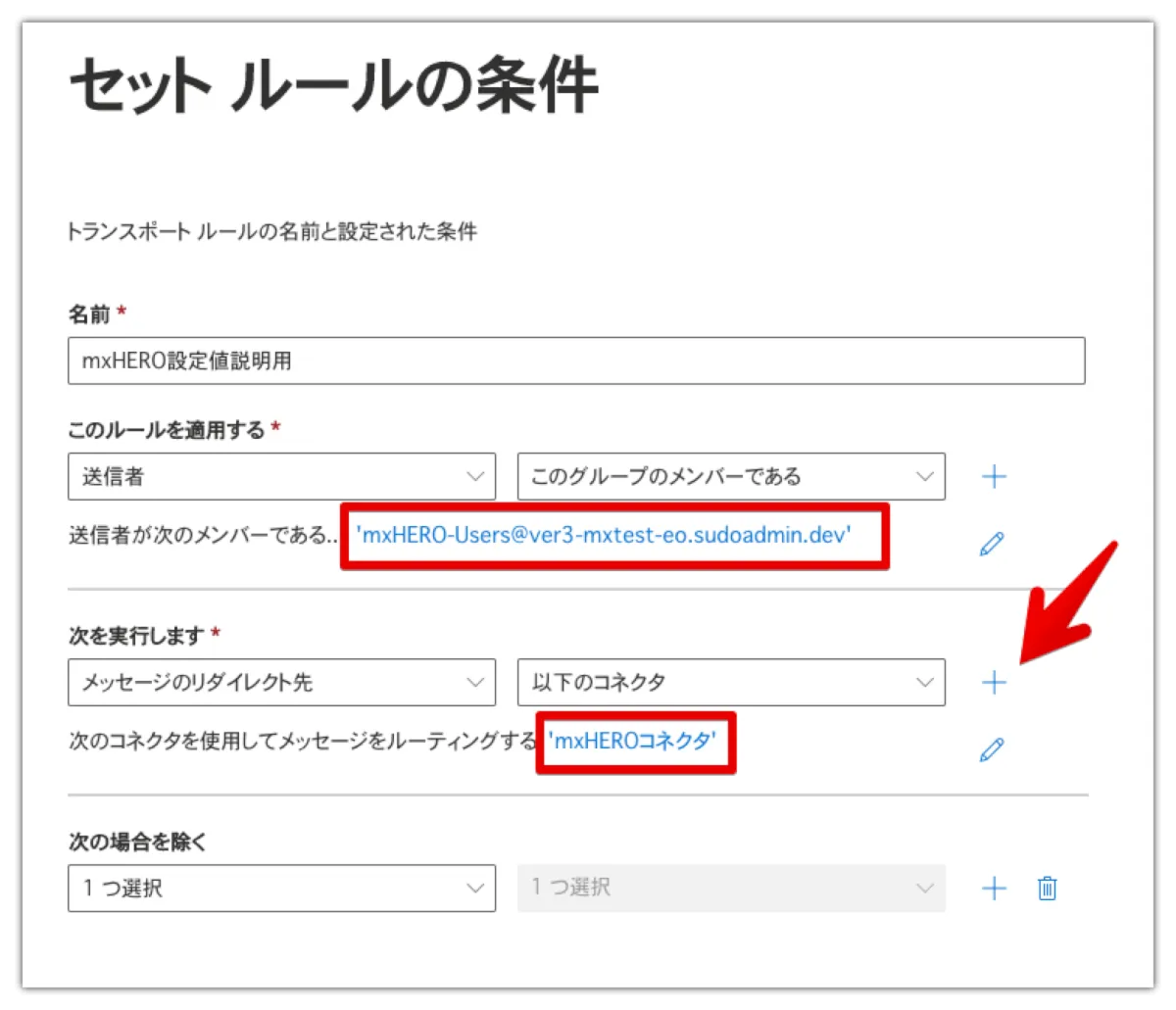Viewport: 1176px width, 1010px height.
Task: Open the enabled 1 つ選択 exception dropdown
Action: click(282, 889)
